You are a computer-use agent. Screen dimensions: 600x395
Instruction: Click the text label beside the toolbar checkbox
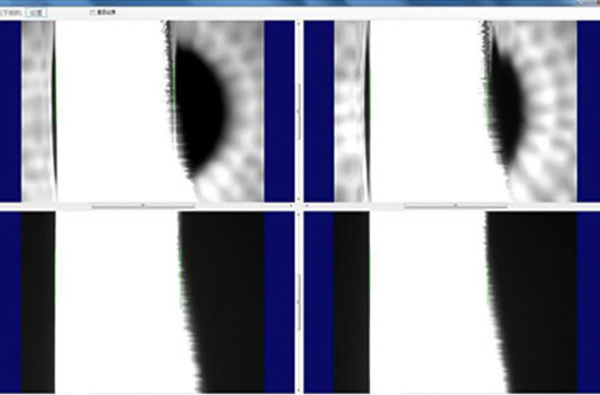pyautogui.click(x=106, y=12)
